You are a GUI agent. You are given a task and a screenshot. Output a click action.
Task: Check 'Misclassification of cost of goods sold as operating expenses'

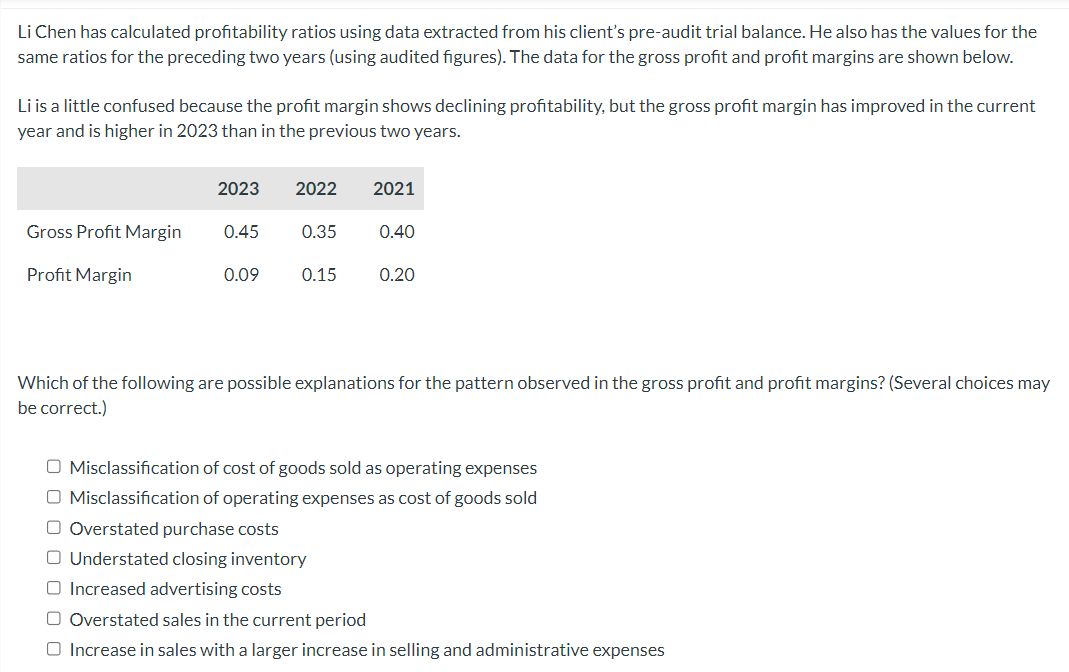(53, 464)
